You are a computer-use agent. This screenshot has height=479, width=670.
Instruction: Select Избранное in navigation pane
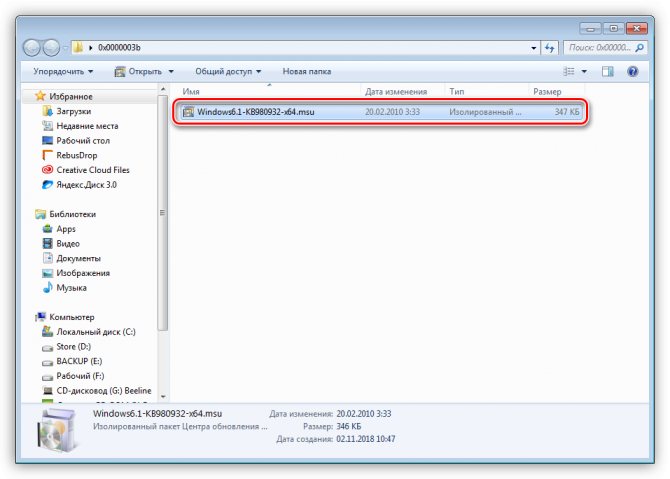(71, 97)
